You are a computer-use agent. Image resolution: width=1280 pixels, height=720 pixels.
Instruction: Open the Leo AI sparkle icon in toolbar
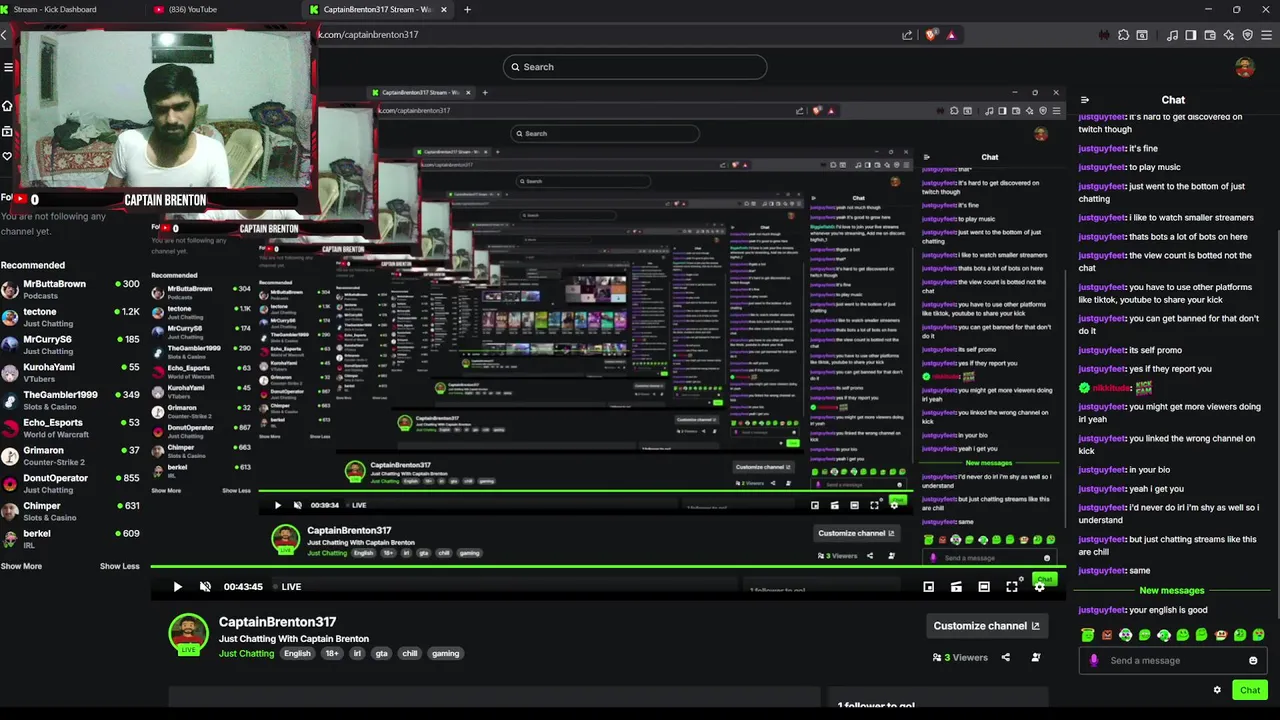coord(1229,35)
